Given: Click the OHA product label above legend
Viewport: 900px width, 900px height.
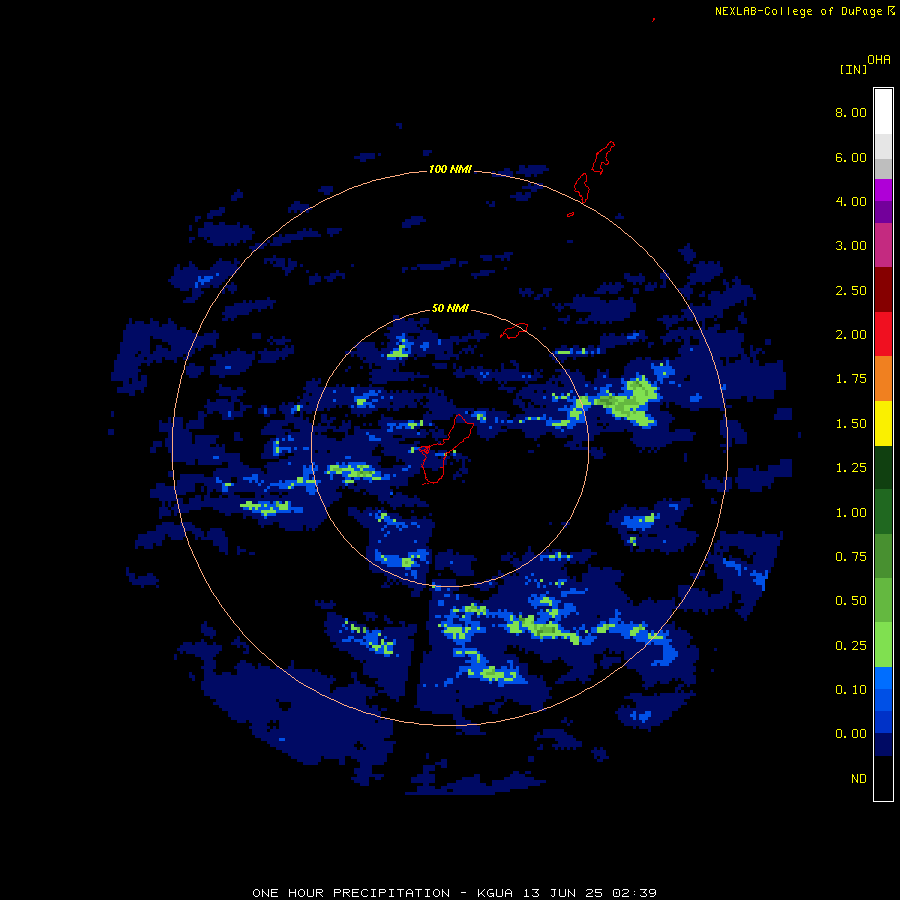Looking at the screenshot, I should coord(879,60).
